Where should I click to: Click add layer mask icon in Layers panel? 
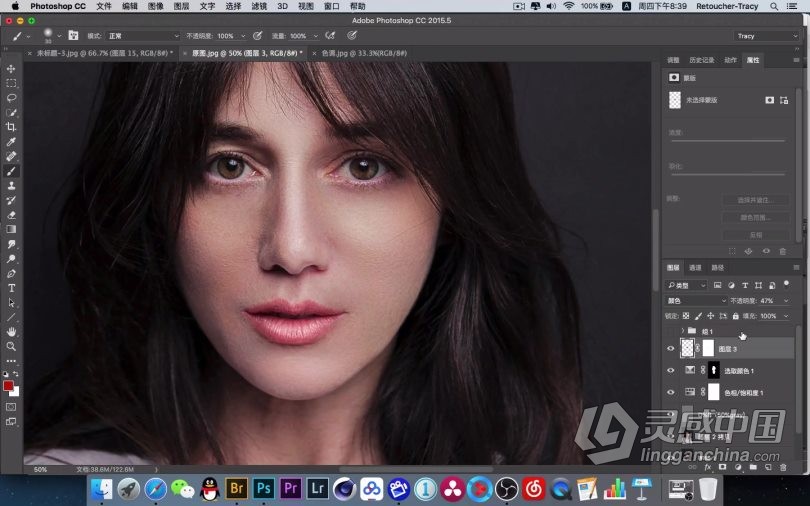(x=723, y=467)
